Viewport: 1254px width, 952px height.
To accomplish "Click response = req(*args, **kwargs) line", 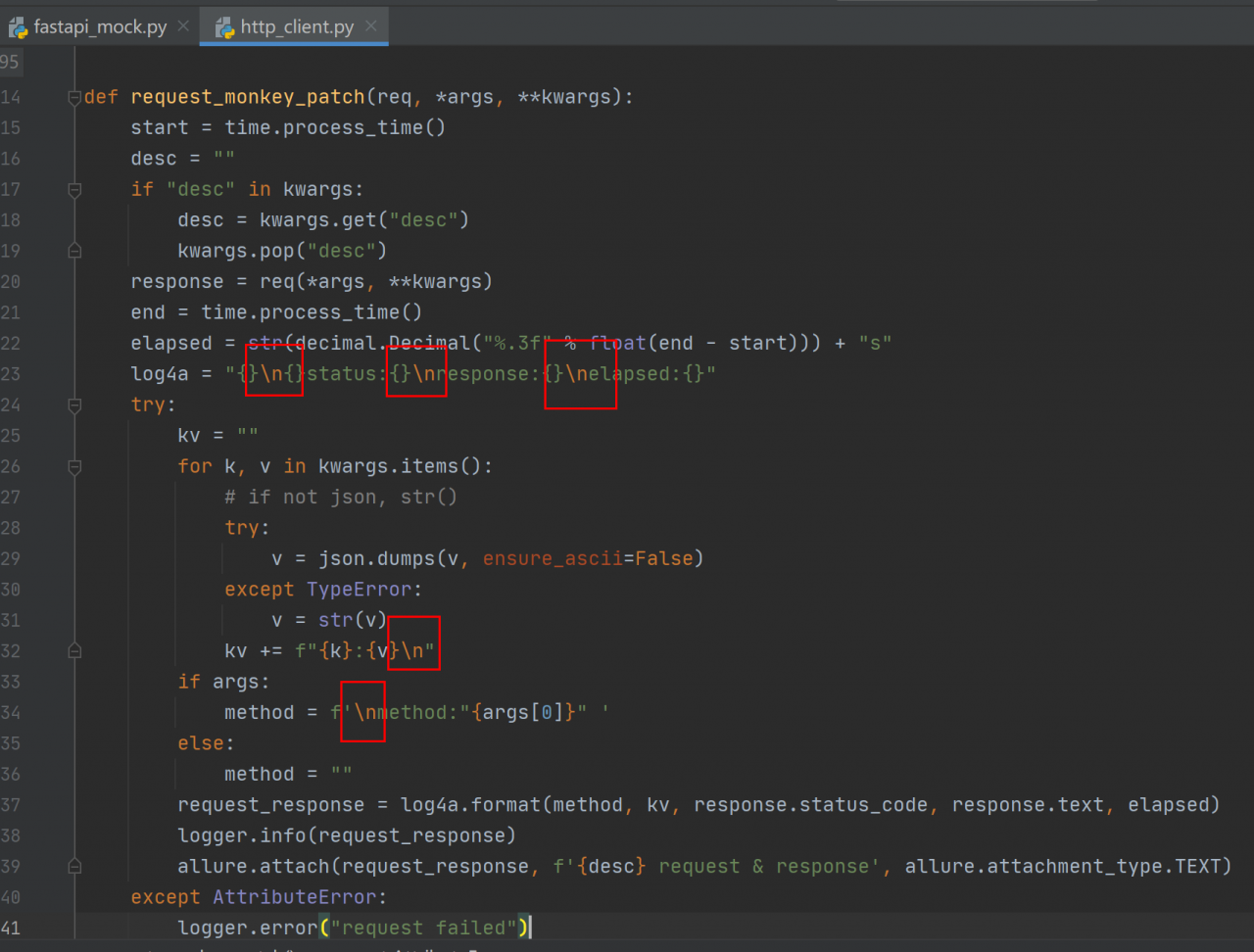I will [x=312, y=282].
